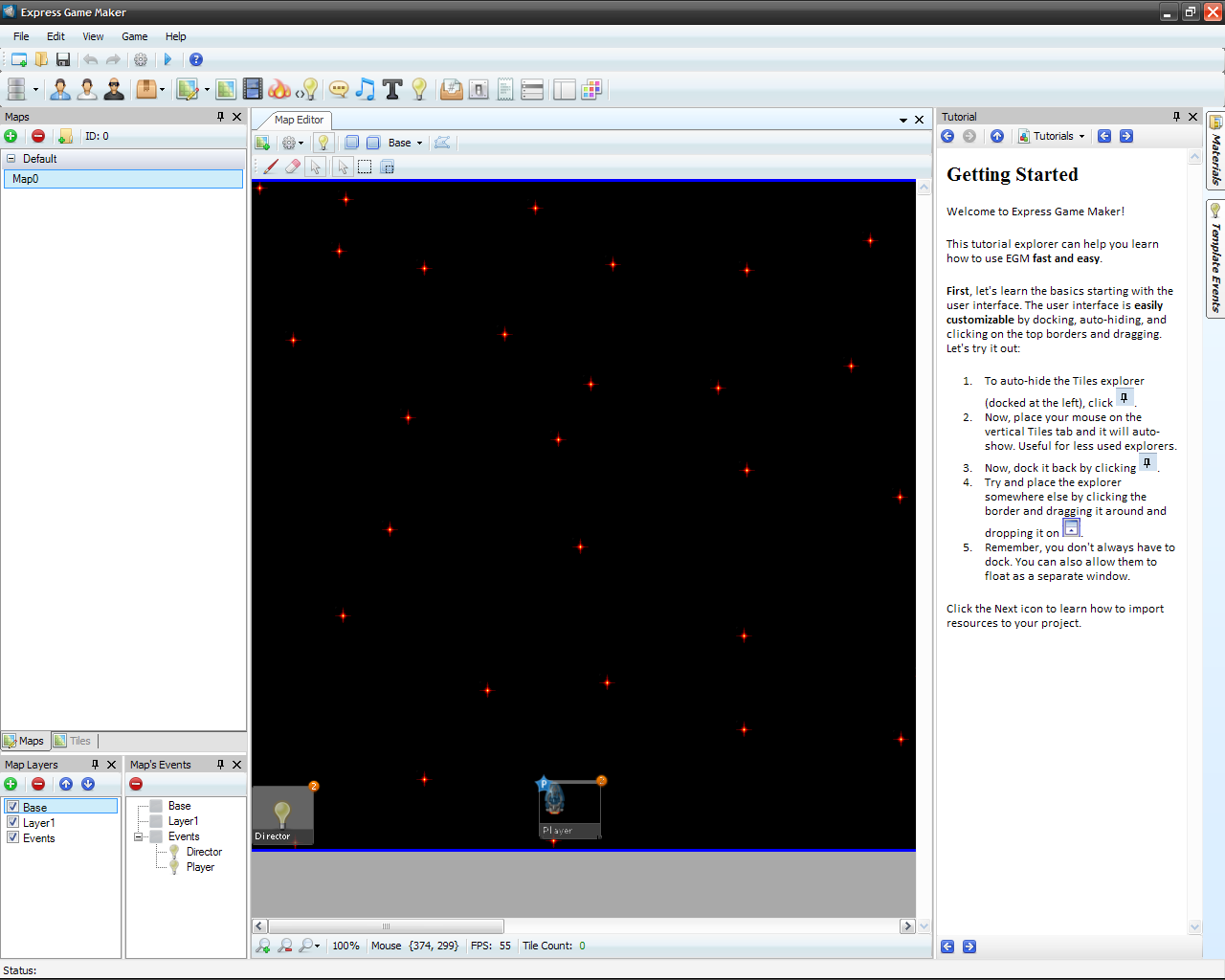Collapse the Events tree node
This screenshot has height=980, width=1225.
(x=139, y=836)
